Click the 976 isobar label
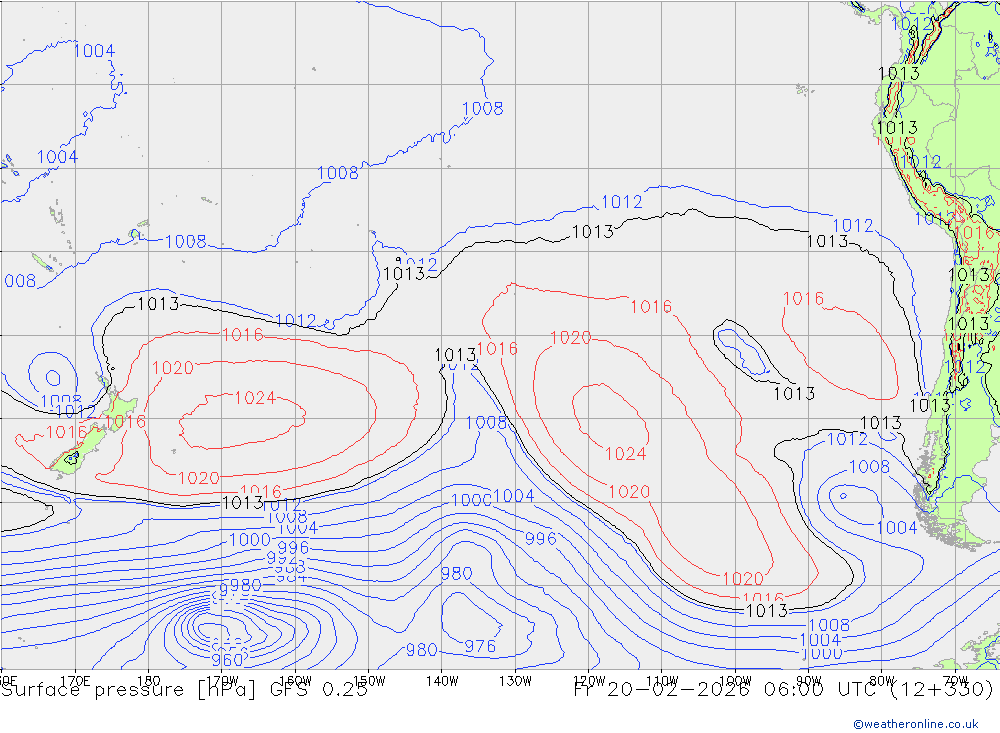The height and width of the screenshot is (733, 1000). click(480, 646)
